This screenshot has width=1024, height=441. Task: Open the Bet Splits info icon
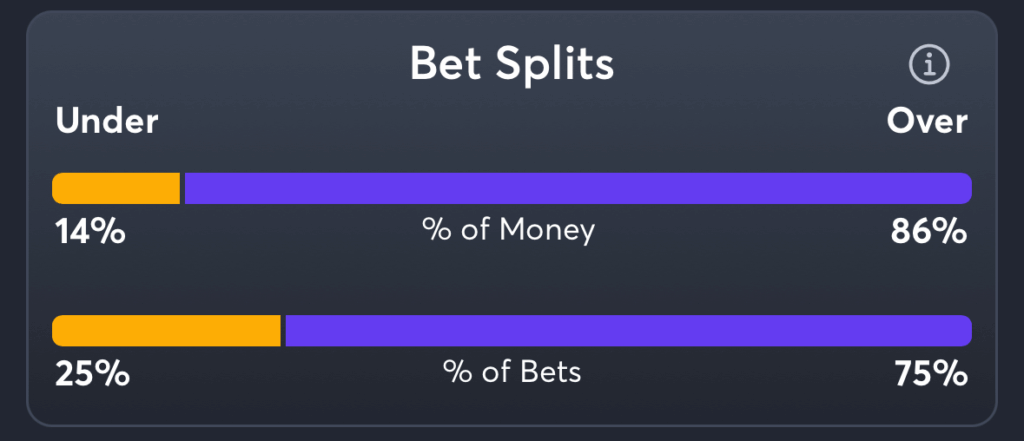coord(929,65)
